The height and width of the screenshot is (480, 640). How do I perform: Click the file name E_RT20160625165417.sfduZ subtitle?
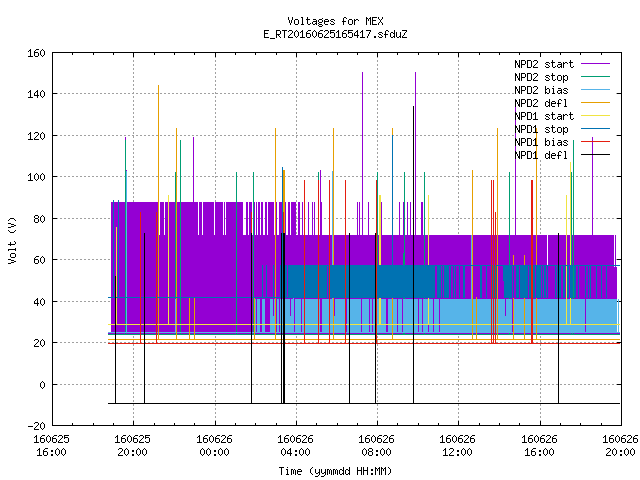pyautogui.click(x=335, y=34)
